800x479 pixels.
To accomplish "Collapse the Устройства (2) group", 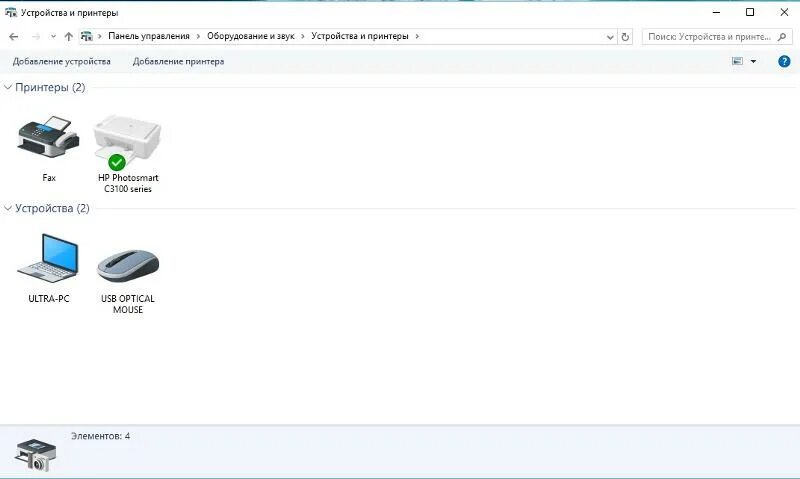I will [x=8, y=208].
